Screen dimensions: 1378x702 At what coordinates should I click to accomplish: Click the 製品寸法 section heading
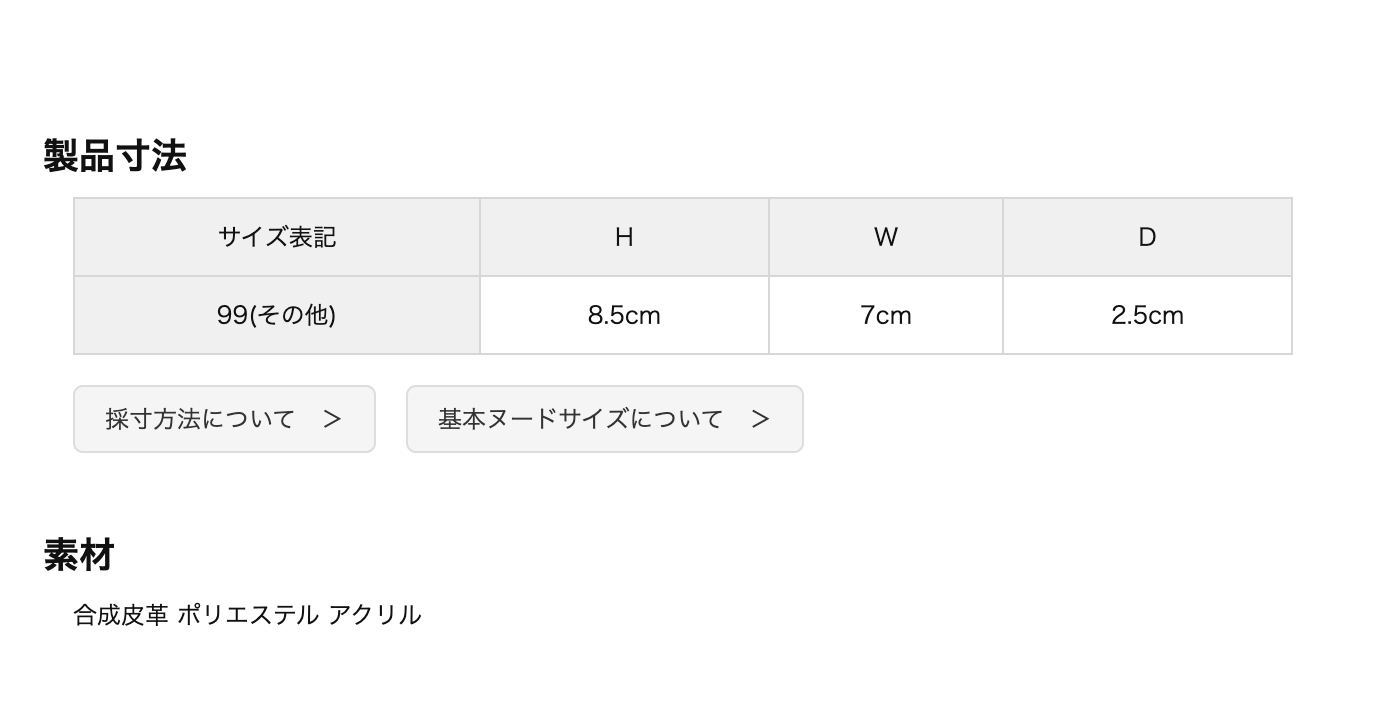pyautogui.click(x=115, y=156)
